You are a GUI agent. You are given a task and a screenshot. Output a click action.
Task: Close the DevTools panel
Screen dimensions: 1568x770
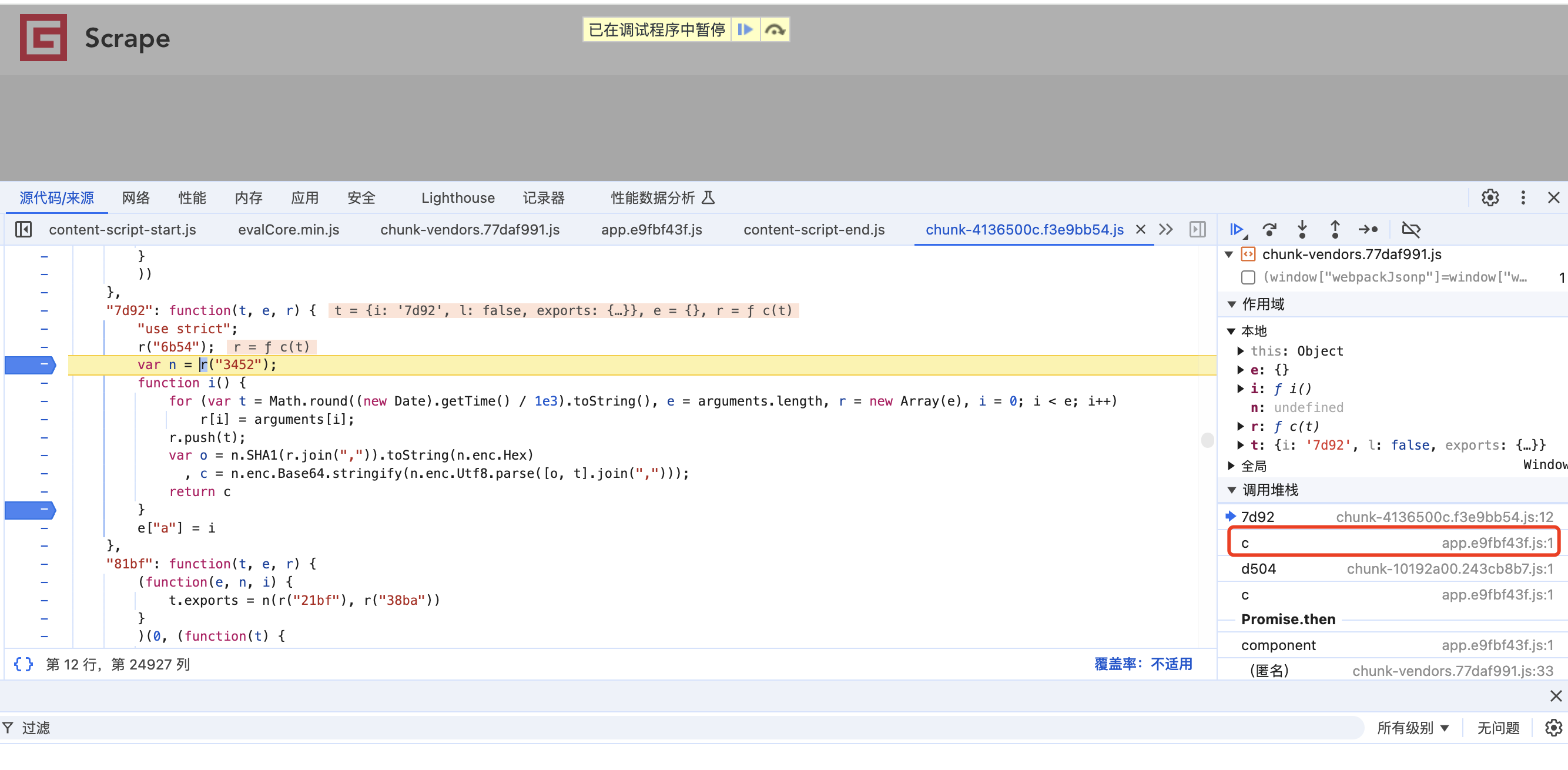(x=1553, y=198)
